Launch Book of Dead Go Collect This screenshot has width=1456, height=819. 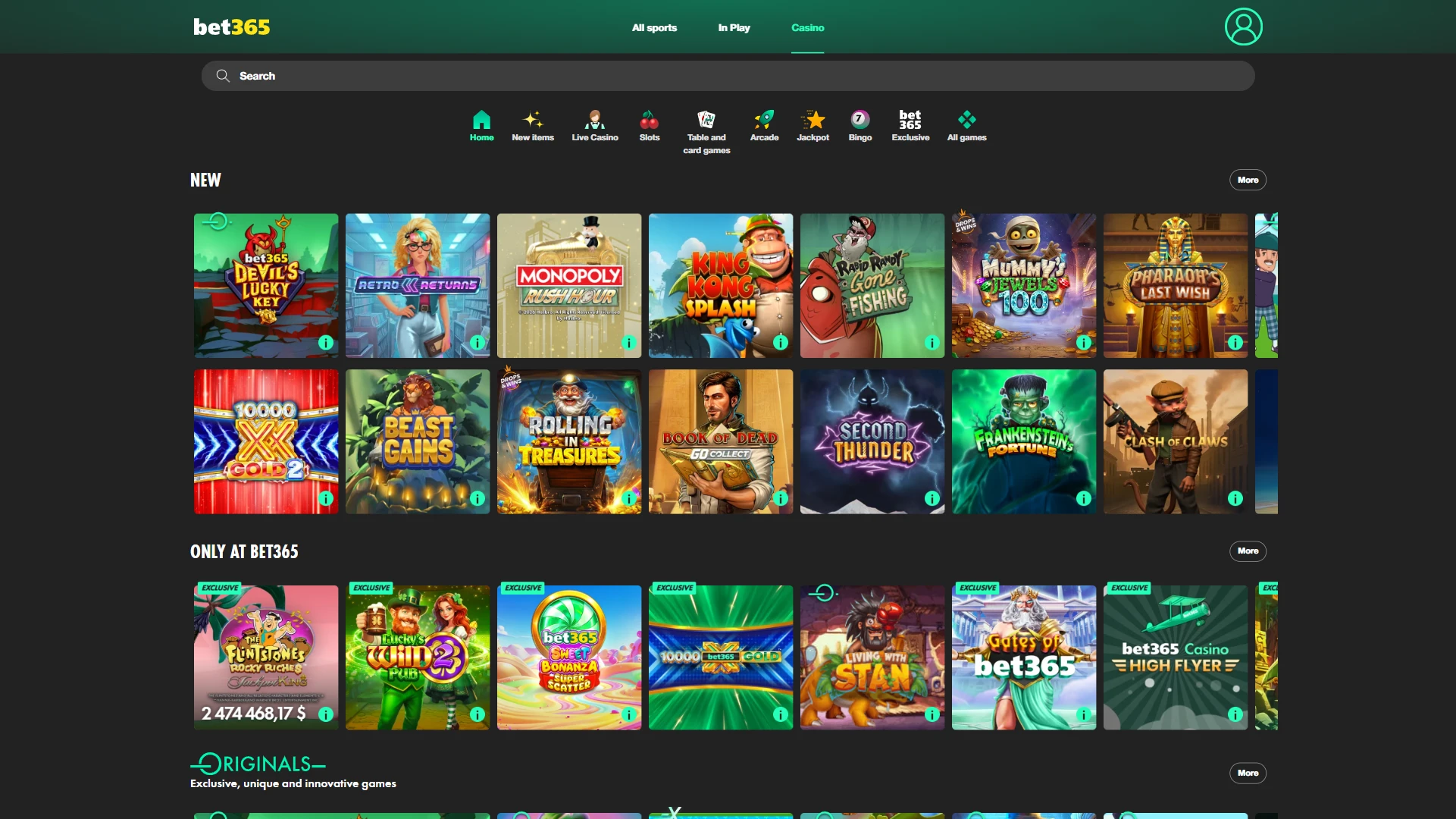point(721,441)
